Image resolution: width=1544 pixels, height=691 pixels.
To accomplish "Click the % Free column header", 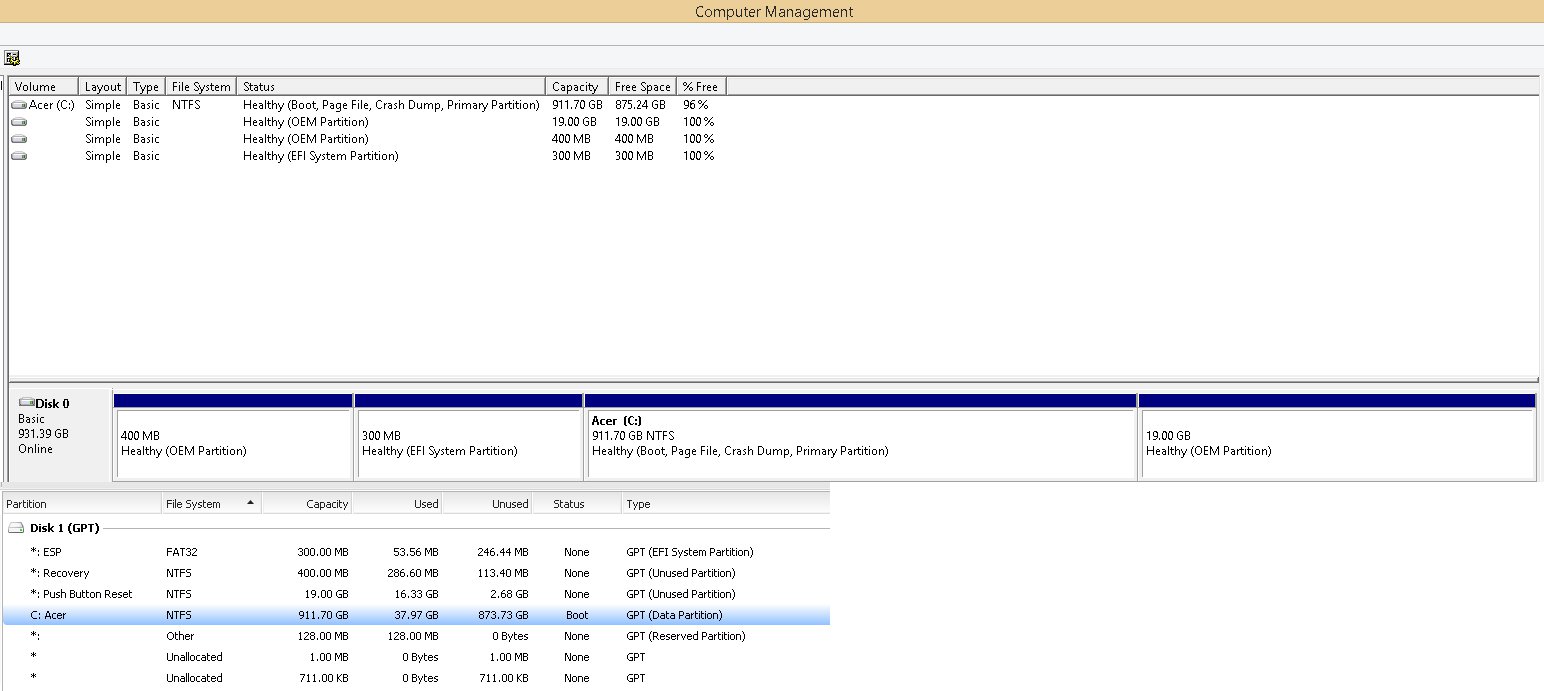I will click(x=701, y=87).
